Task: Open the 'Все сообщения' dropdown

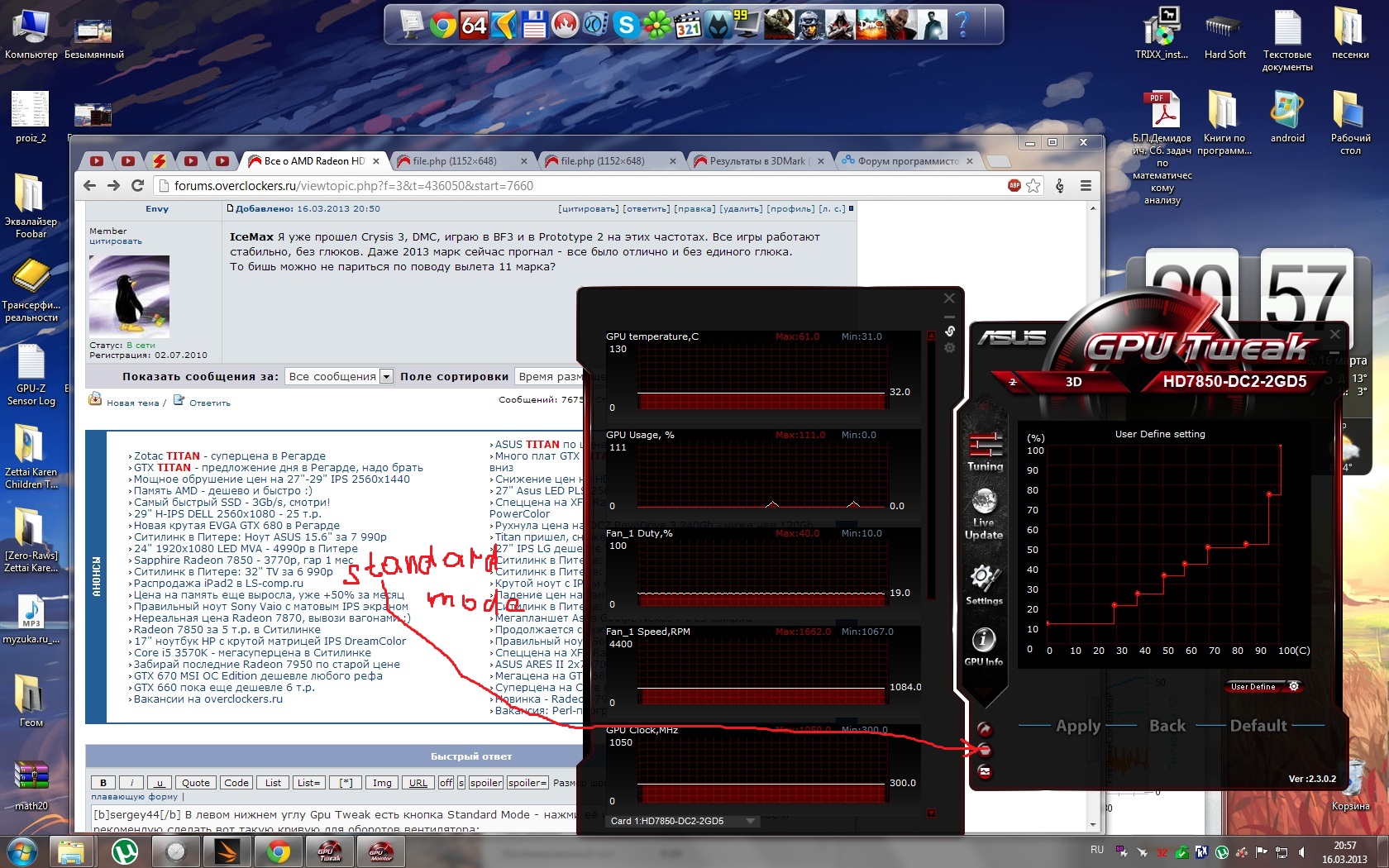Action: (339, 376)
